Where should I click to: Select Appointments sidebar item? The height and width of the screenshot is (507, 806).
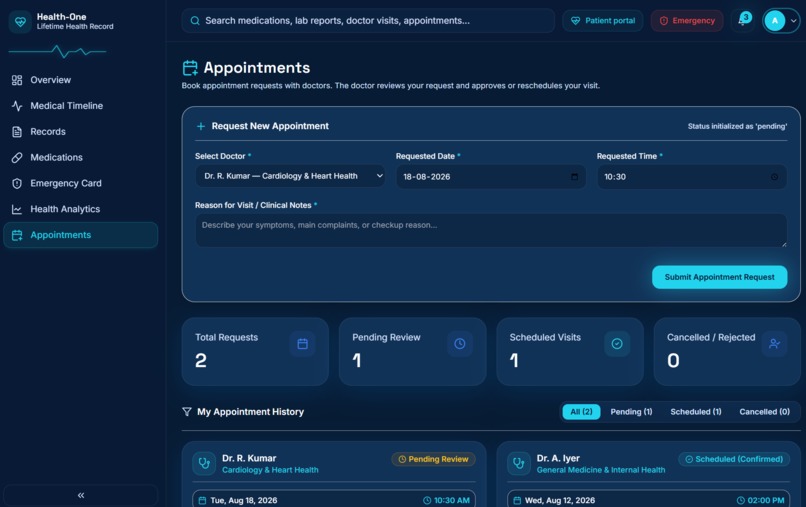[81, 235]
